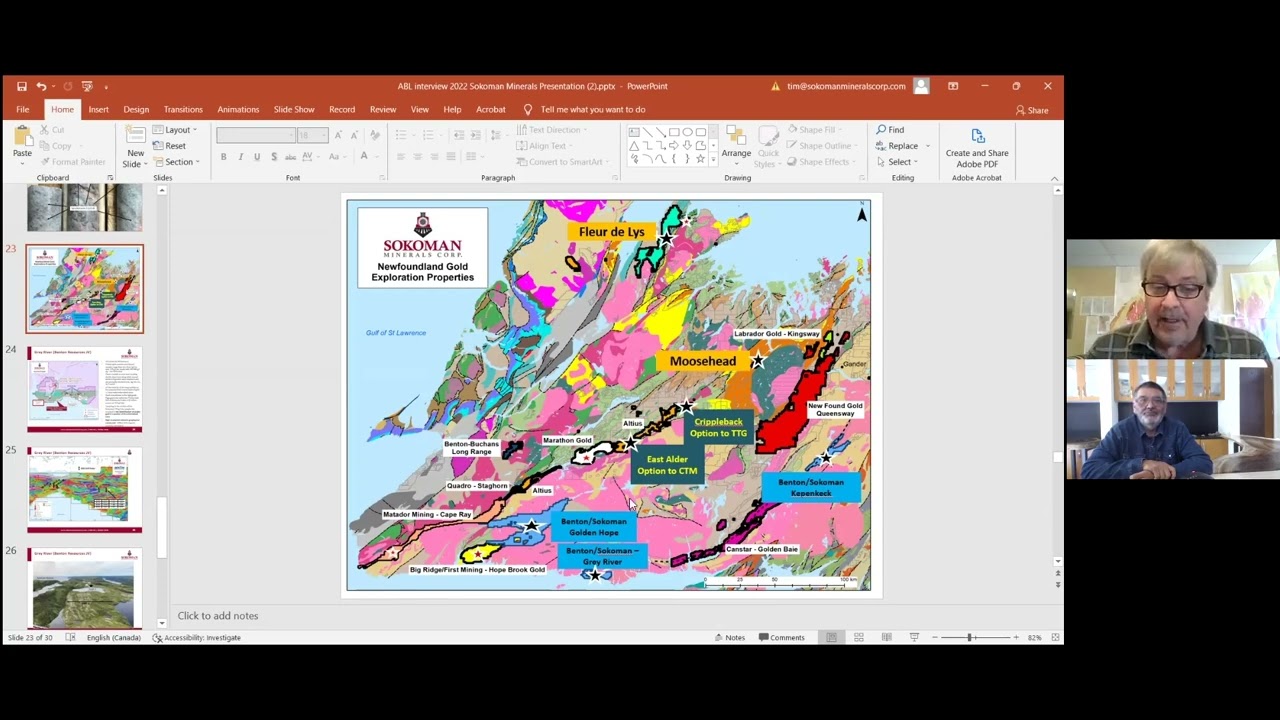Click the 82% zoom level
The height and width of the screenshot is (720, 1280).
pyautogui.click(x=1034, y=637)
